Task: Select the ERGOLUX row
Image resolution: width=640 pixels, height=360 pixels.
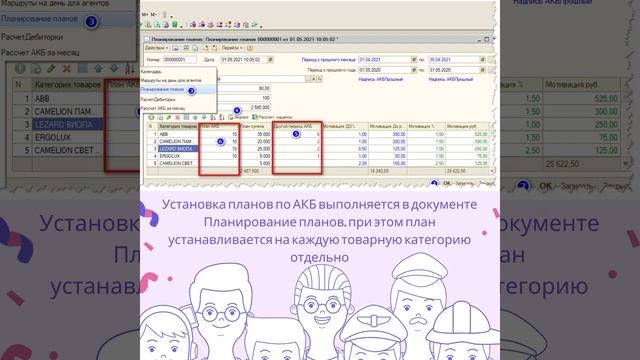Action: (178, 156)
